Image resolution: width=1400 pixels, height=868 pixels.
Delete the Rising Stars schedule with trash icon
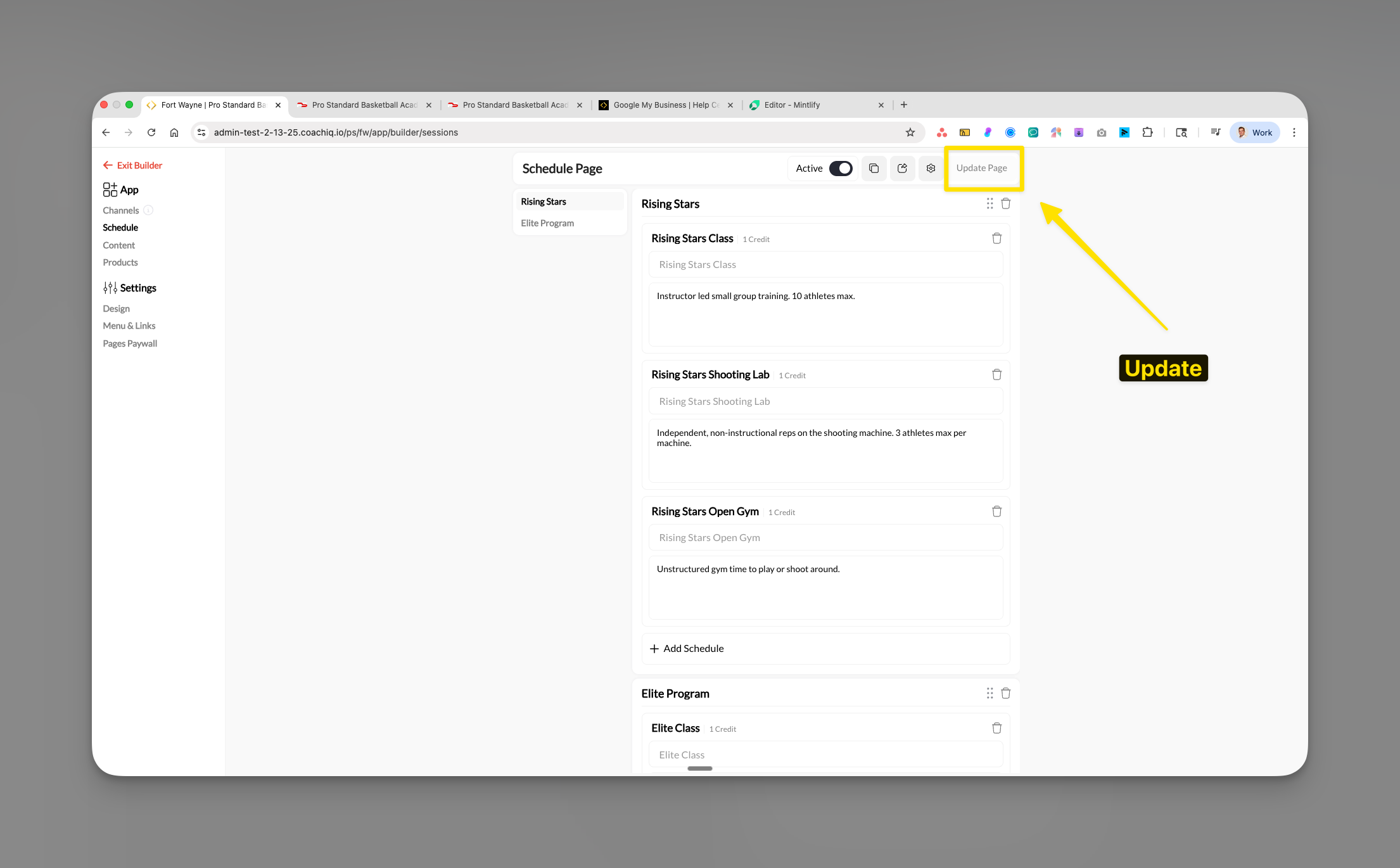pyautogui.click(x=1005, y=203)
